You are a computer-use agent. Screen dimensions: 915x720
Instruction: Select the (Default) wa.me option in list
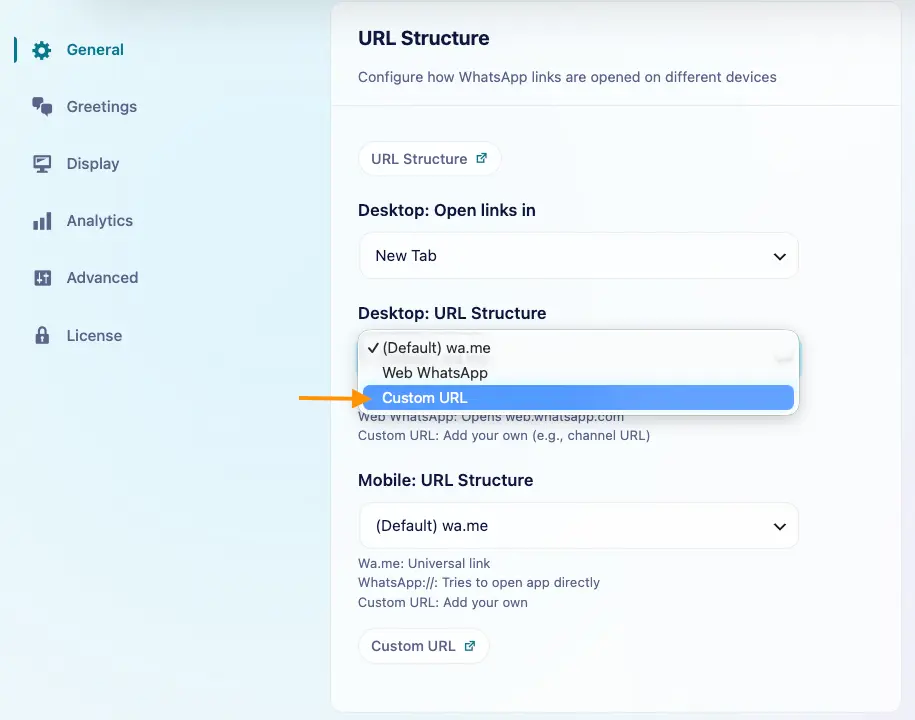[x=578, y=348]
